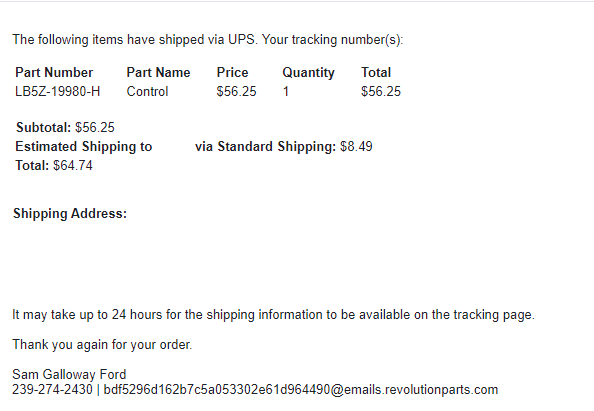Click the $8.49 shipping cost
This screenshot has width=594, height=411.
tap(356, 147)
